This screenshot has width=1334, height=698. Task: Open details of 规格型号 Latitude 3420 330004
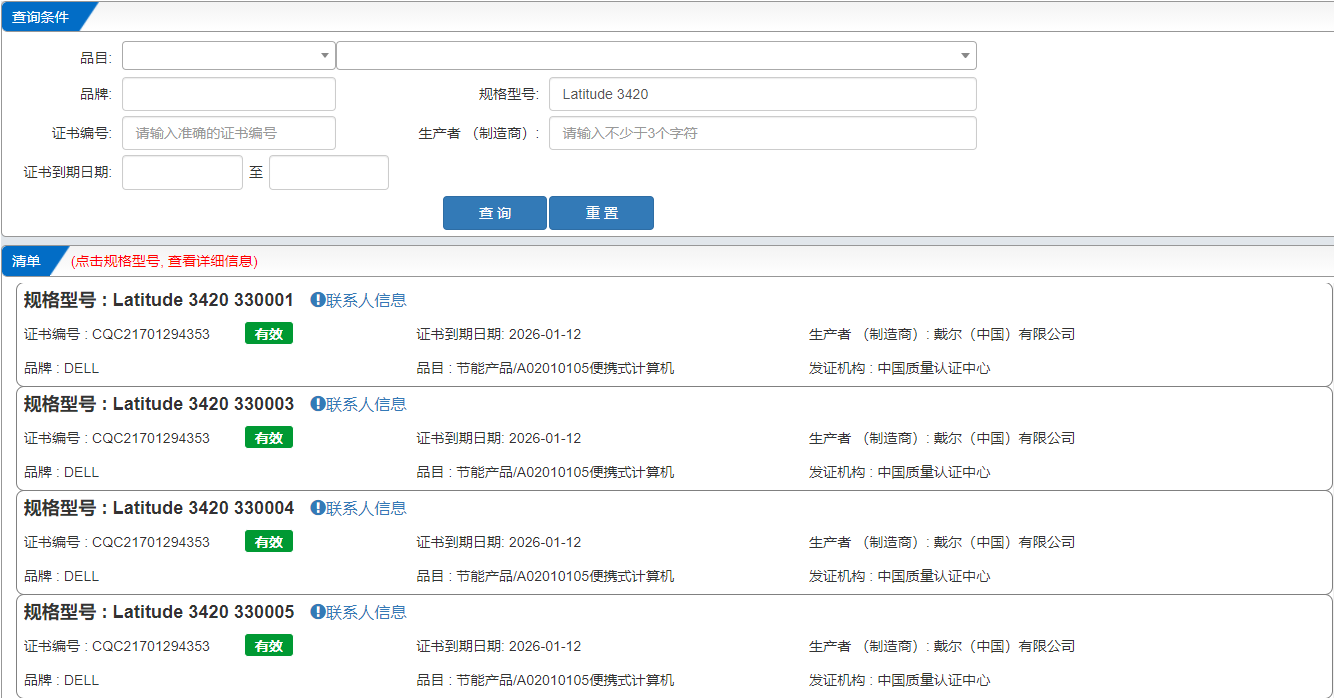pyautogui.click(x=159, y=508)
